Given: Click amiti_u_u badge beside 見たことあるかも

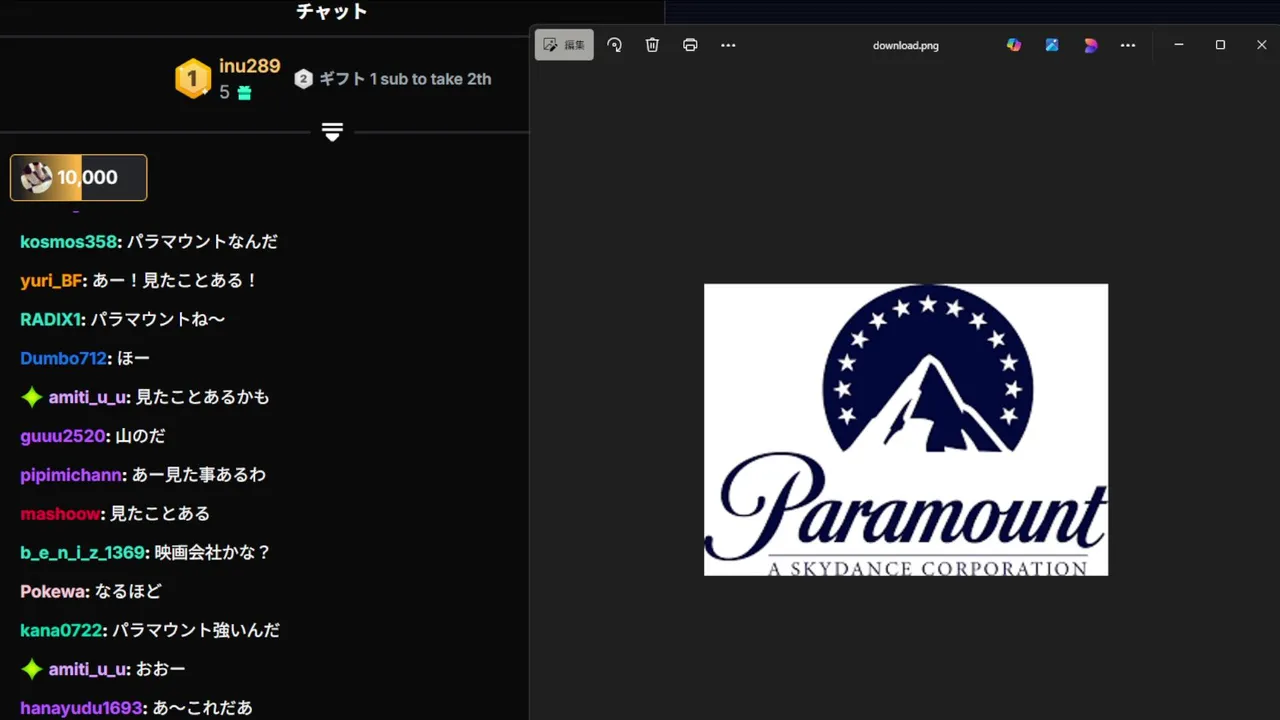Looking at the screenshot, I should (x=32, y=397).
